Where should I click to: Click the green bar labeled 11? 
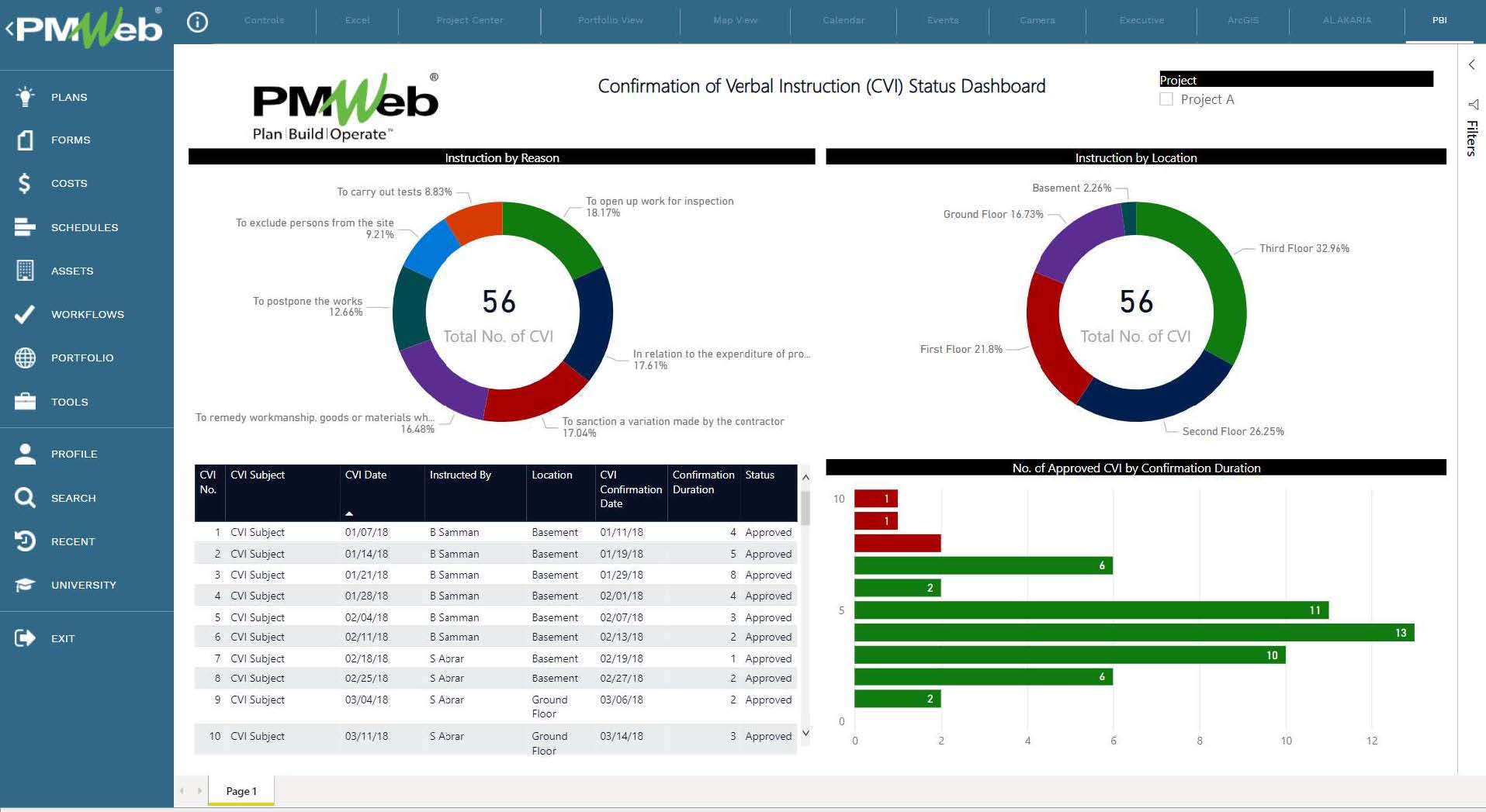point(1091,610)
